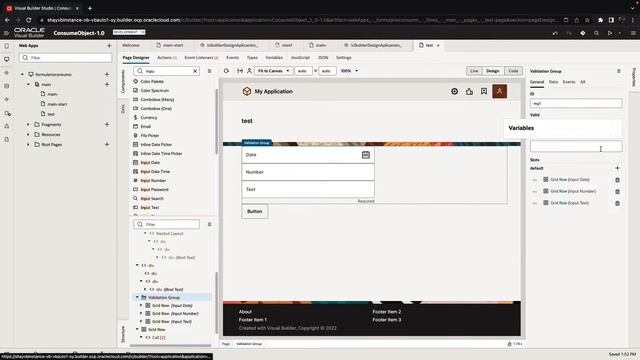Expand the Resources folder
Viewport: 640px width, 360px height.
28,134
